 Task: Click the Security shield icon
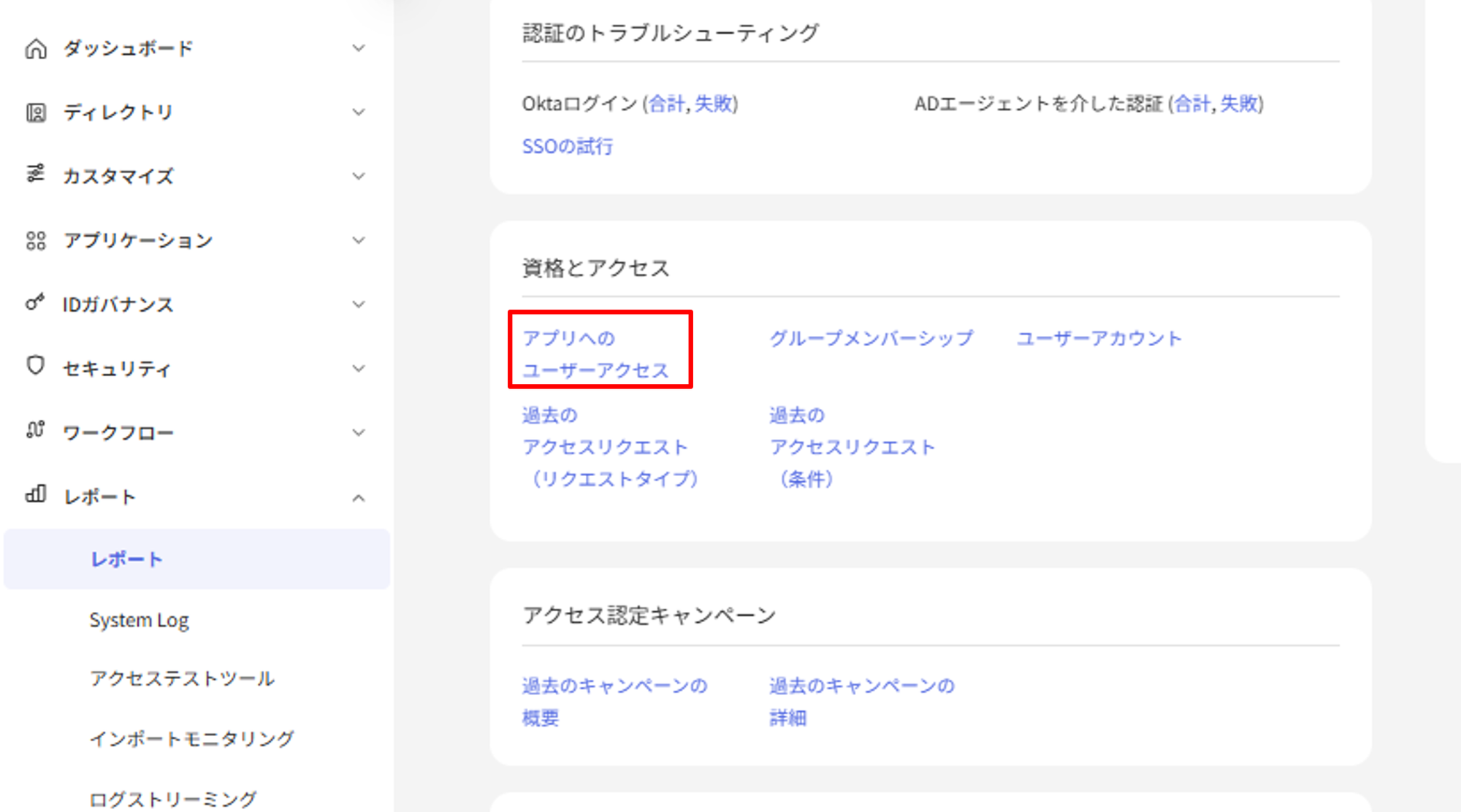click(x=35, y=366)
